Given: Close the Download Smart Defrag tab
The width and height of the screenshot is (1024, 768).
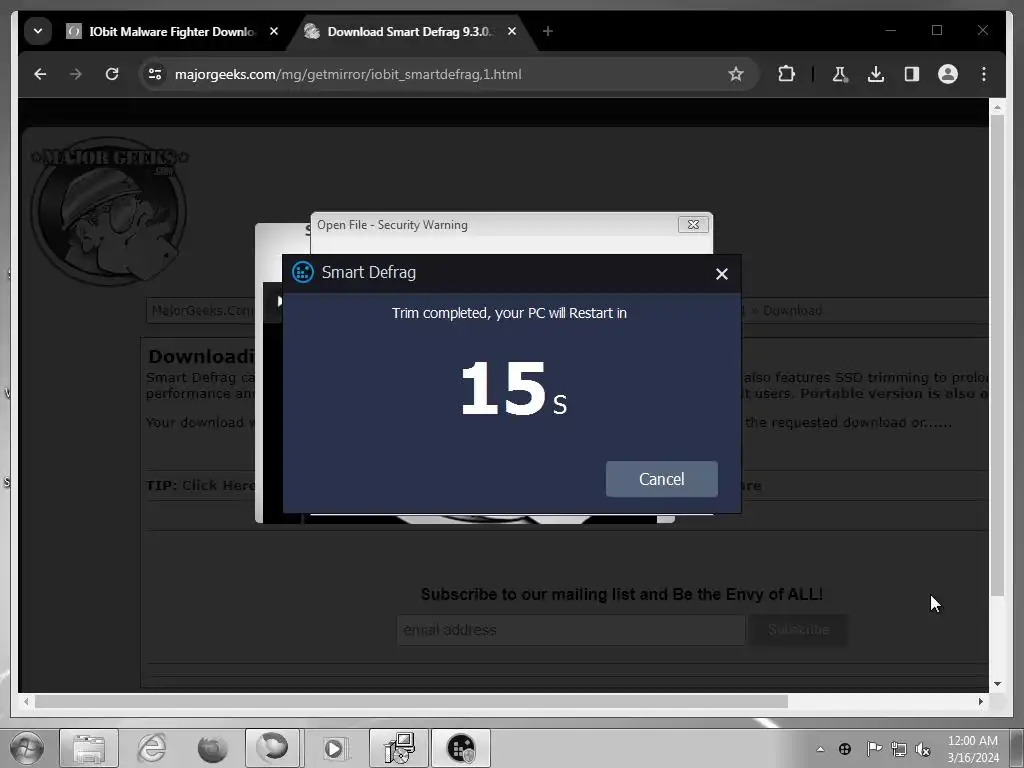Looking at the screenshot, I should coord(512,31).
